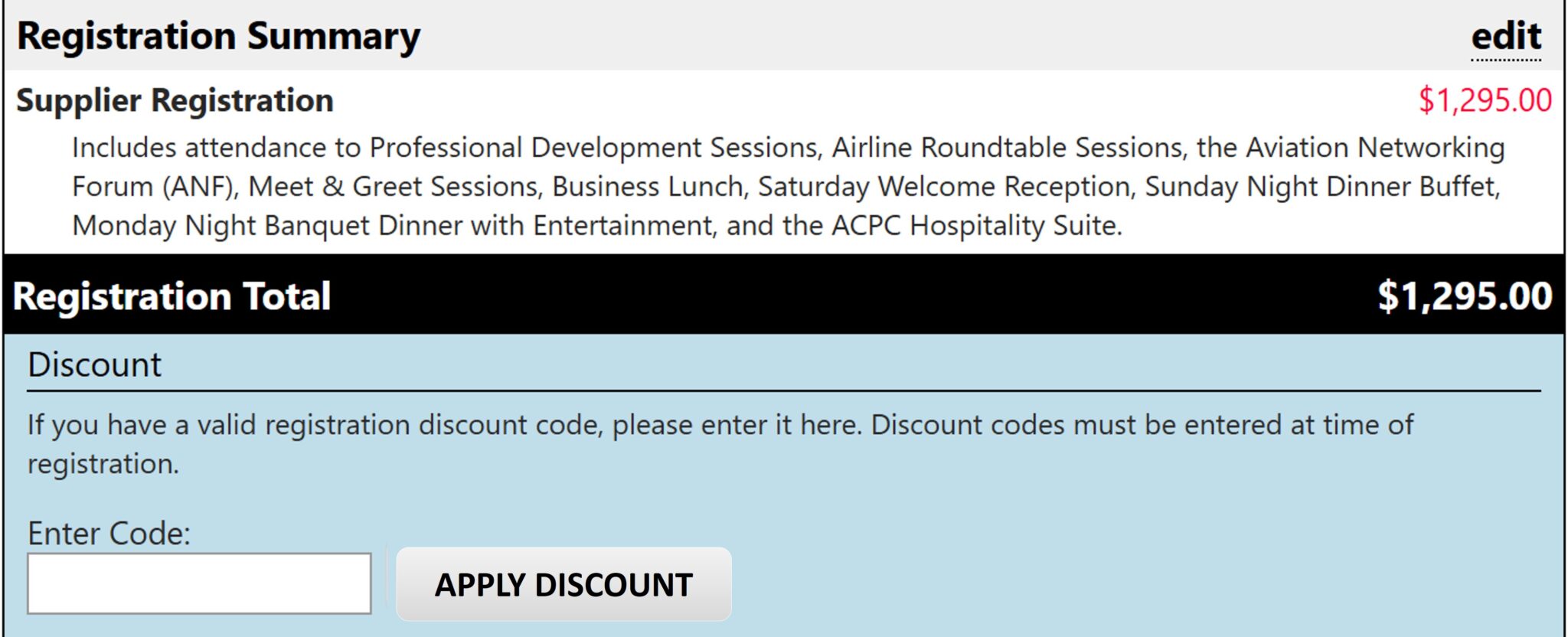Click the red $1,295.00 supplier price
The height and width of the screenshot is (637, 1568).
1485,101
